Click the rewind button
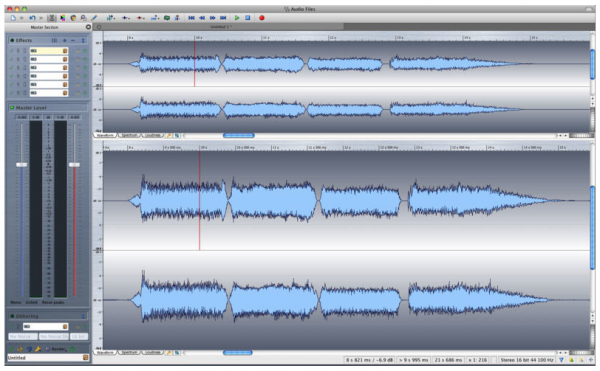The width and height of the screenshot is (600, 371). (202, 18)
